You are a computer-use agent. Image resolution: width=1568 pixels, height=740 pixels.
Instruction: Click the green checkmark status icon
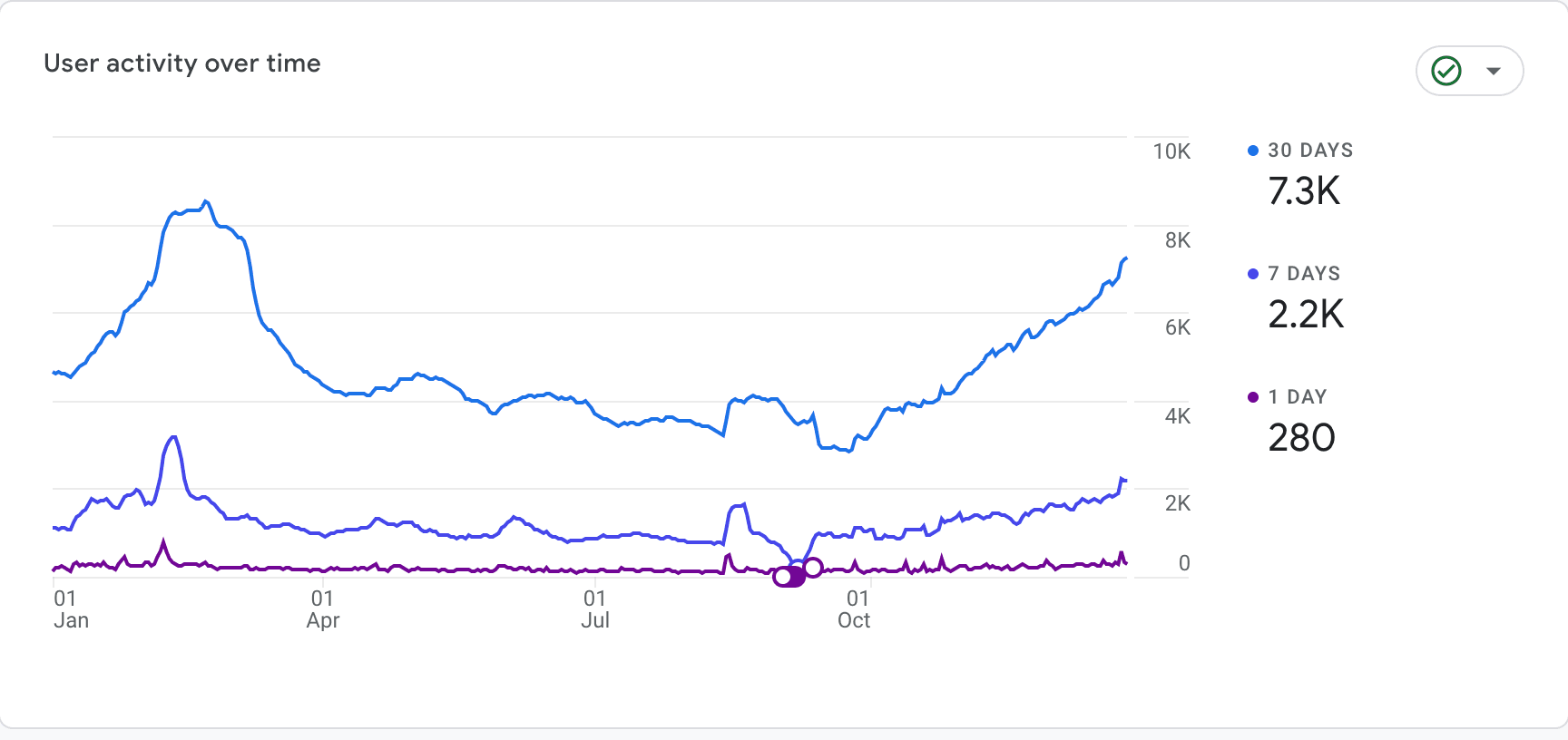tap(1446, 71)
